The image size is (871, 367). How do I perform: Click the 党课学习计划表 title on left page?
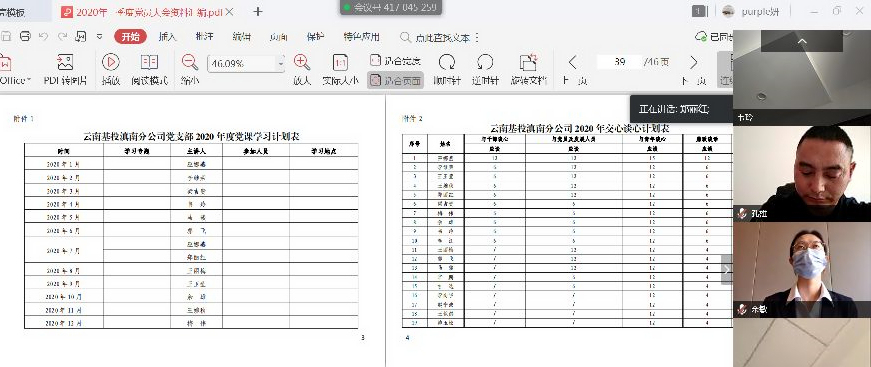point(191,137)
